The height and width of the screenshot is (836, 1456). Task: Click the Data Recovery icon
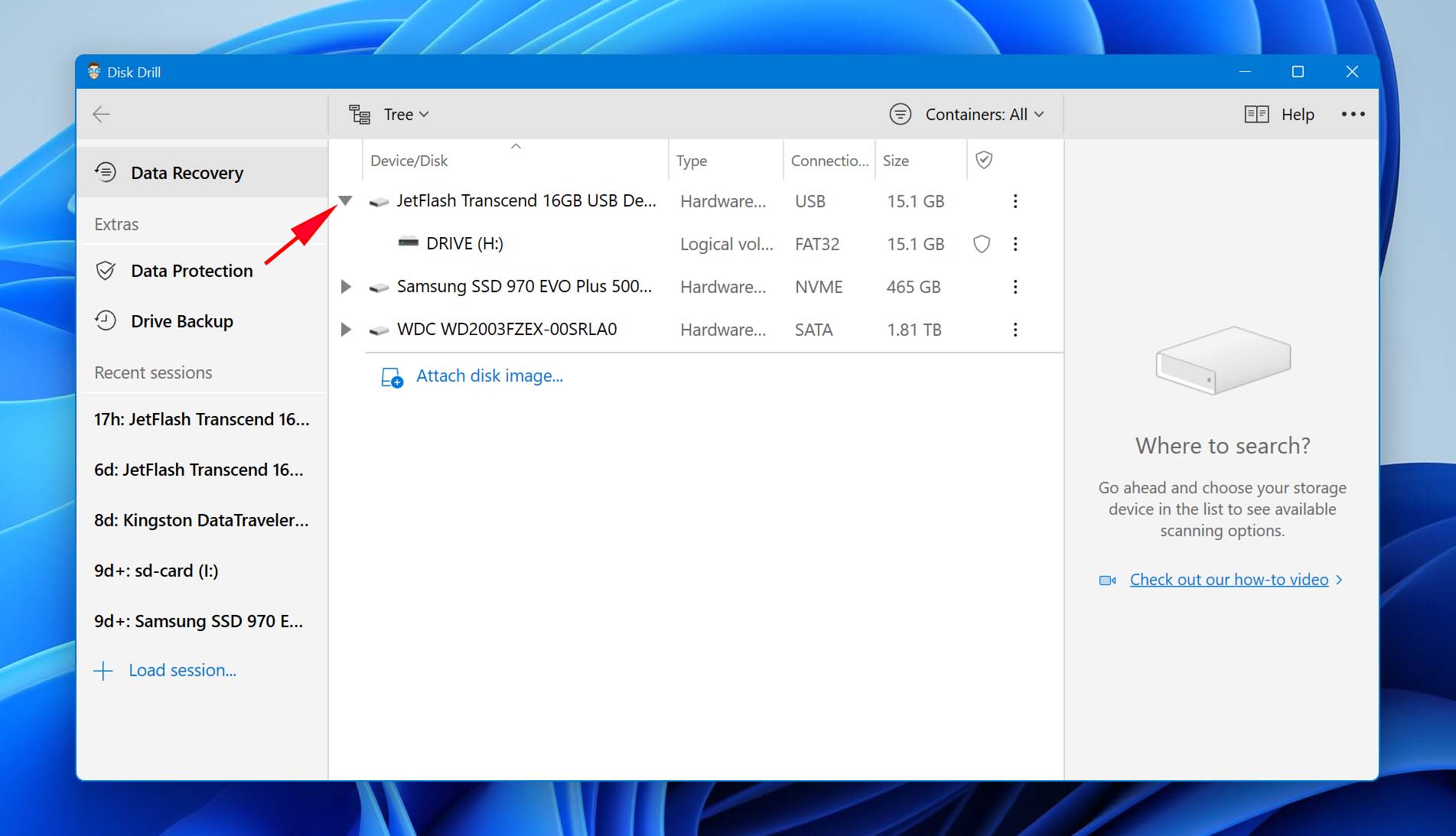click(x=106, y=172)
